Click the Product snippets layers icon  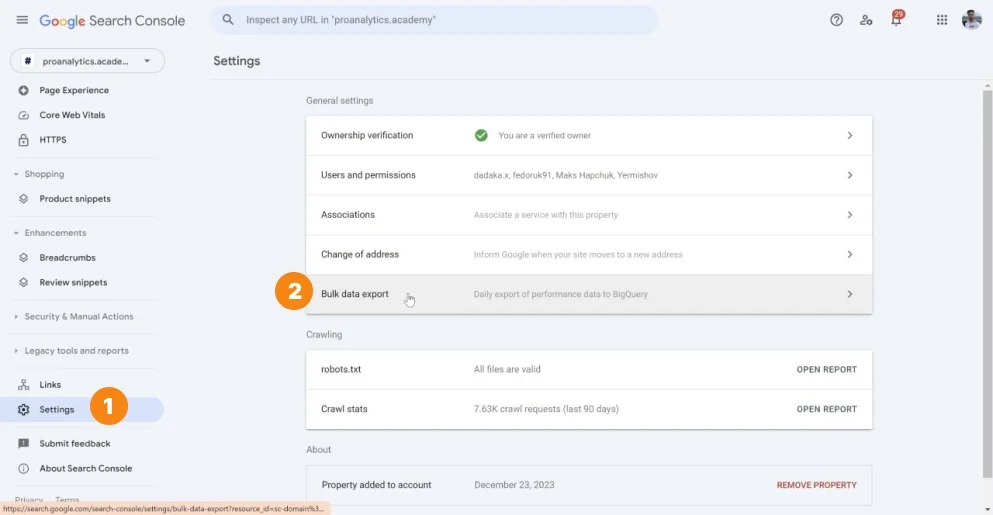coord(23,198)
